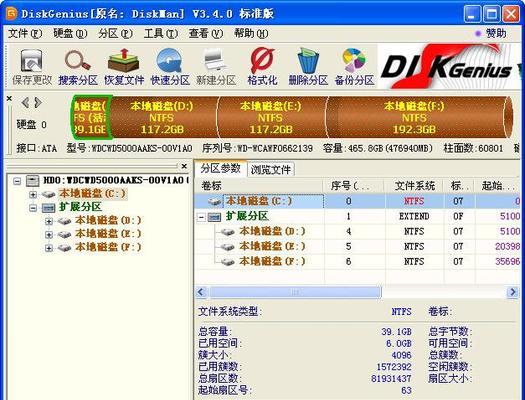The height and width of the screenshot is (400, 525).
Task: Open the 查看(V) menu
Action: click(206, 33)
